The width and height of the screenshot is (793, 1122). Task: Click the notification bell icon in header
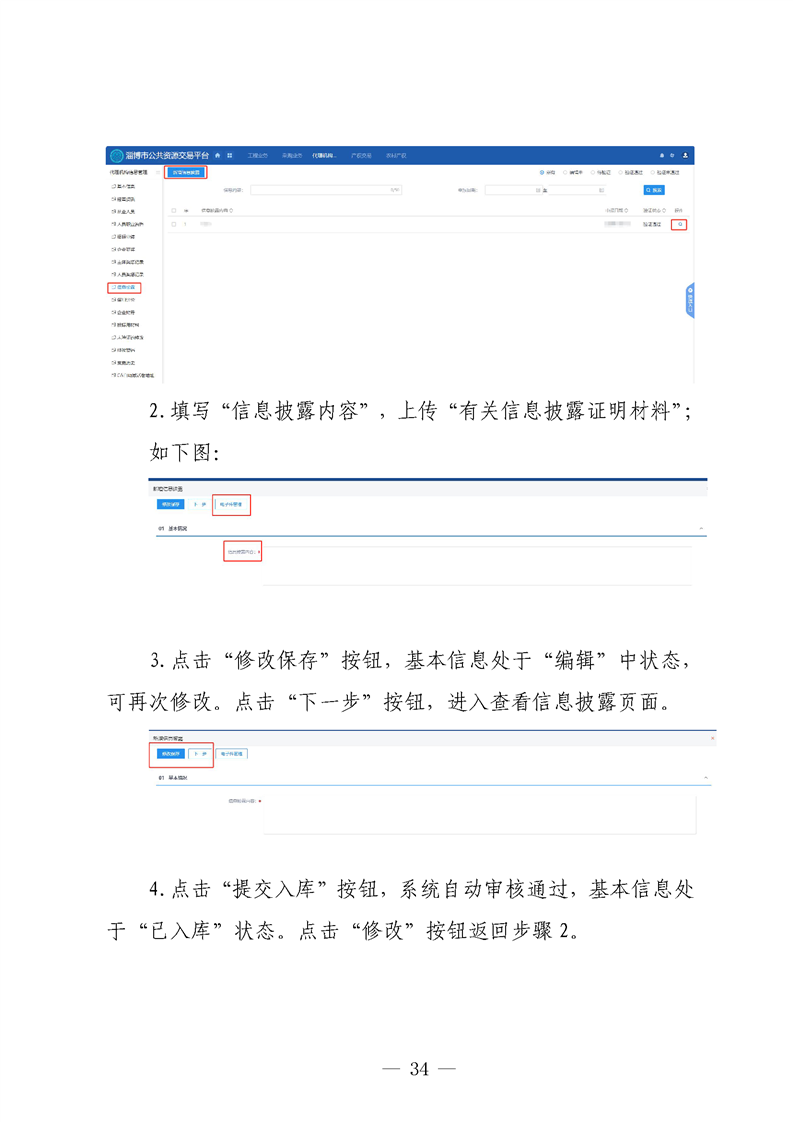[661, 156]
